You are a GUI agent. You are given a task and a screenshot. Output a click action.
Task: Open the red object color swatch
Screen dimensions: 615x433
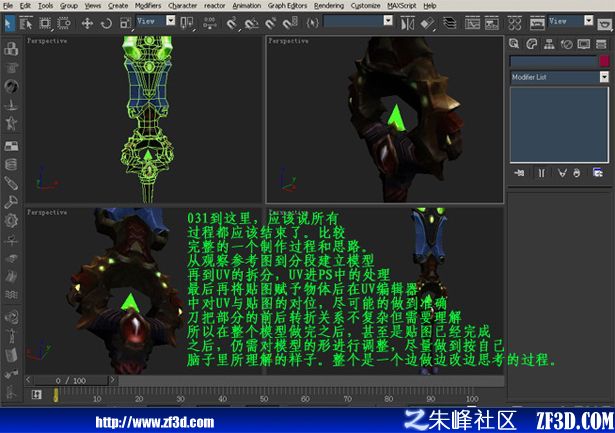tap(604, 61)
